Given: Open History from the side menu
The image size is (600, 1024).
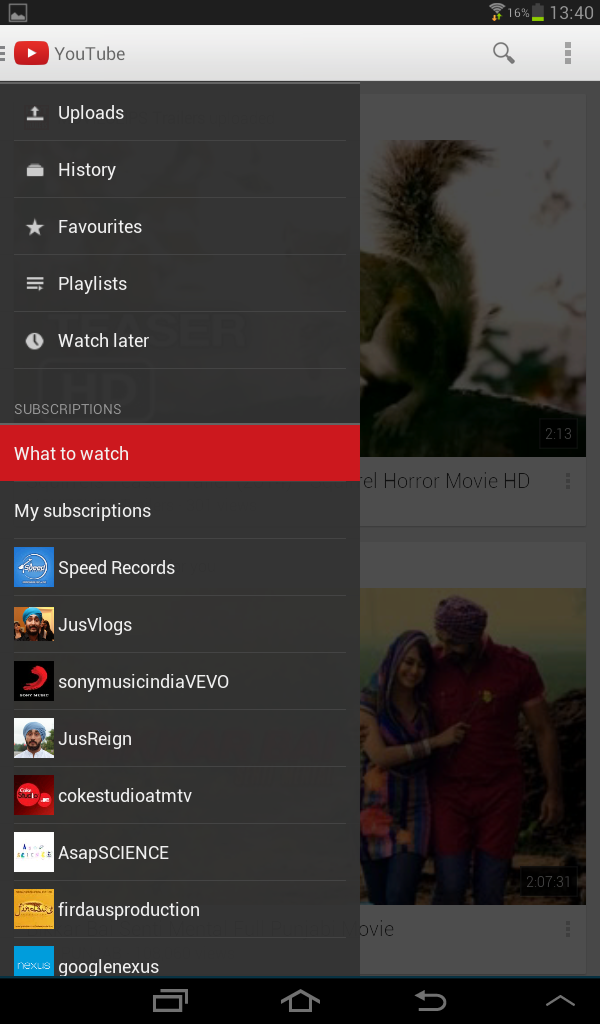Looking at the screenshot, I should tap(86, 170).
